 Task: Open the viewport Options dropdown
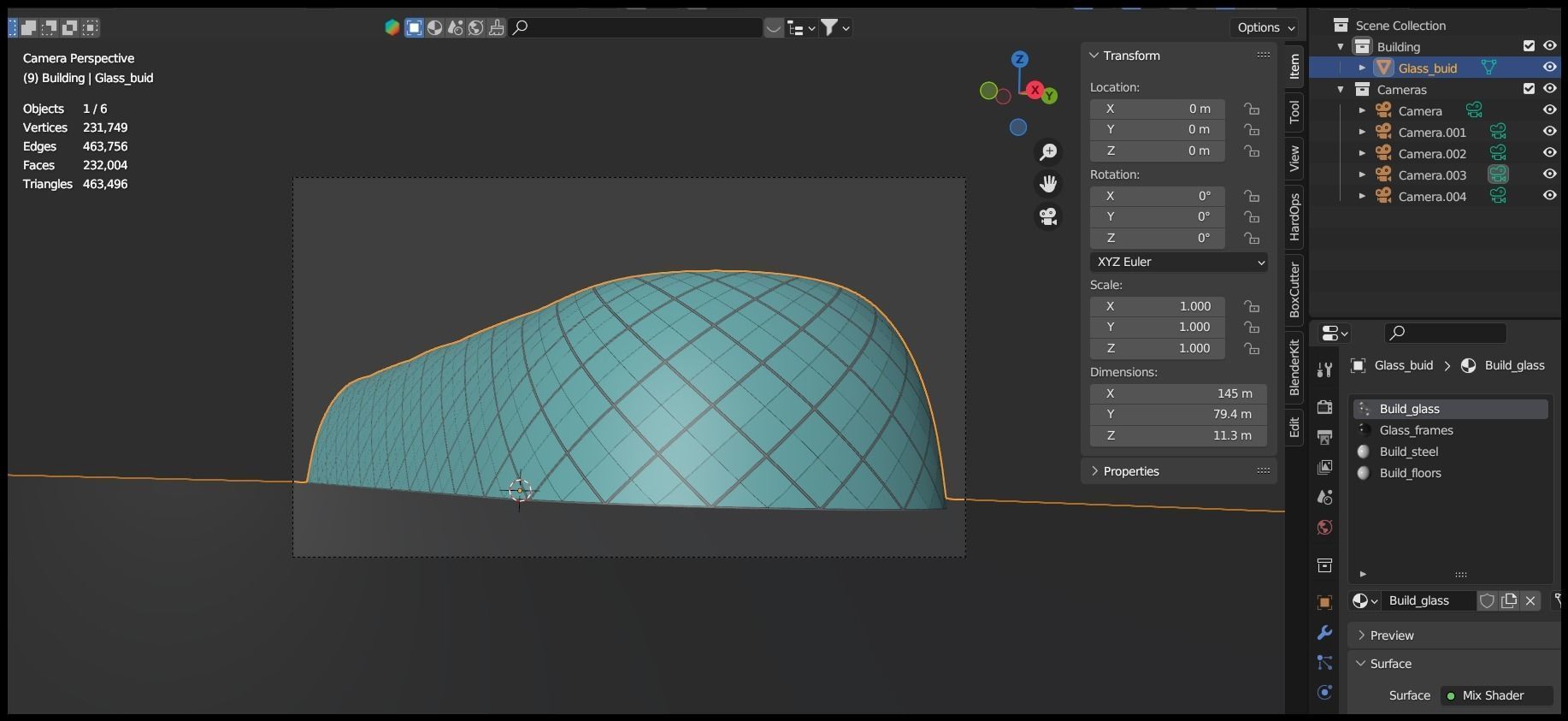(x=1264, y=27)
